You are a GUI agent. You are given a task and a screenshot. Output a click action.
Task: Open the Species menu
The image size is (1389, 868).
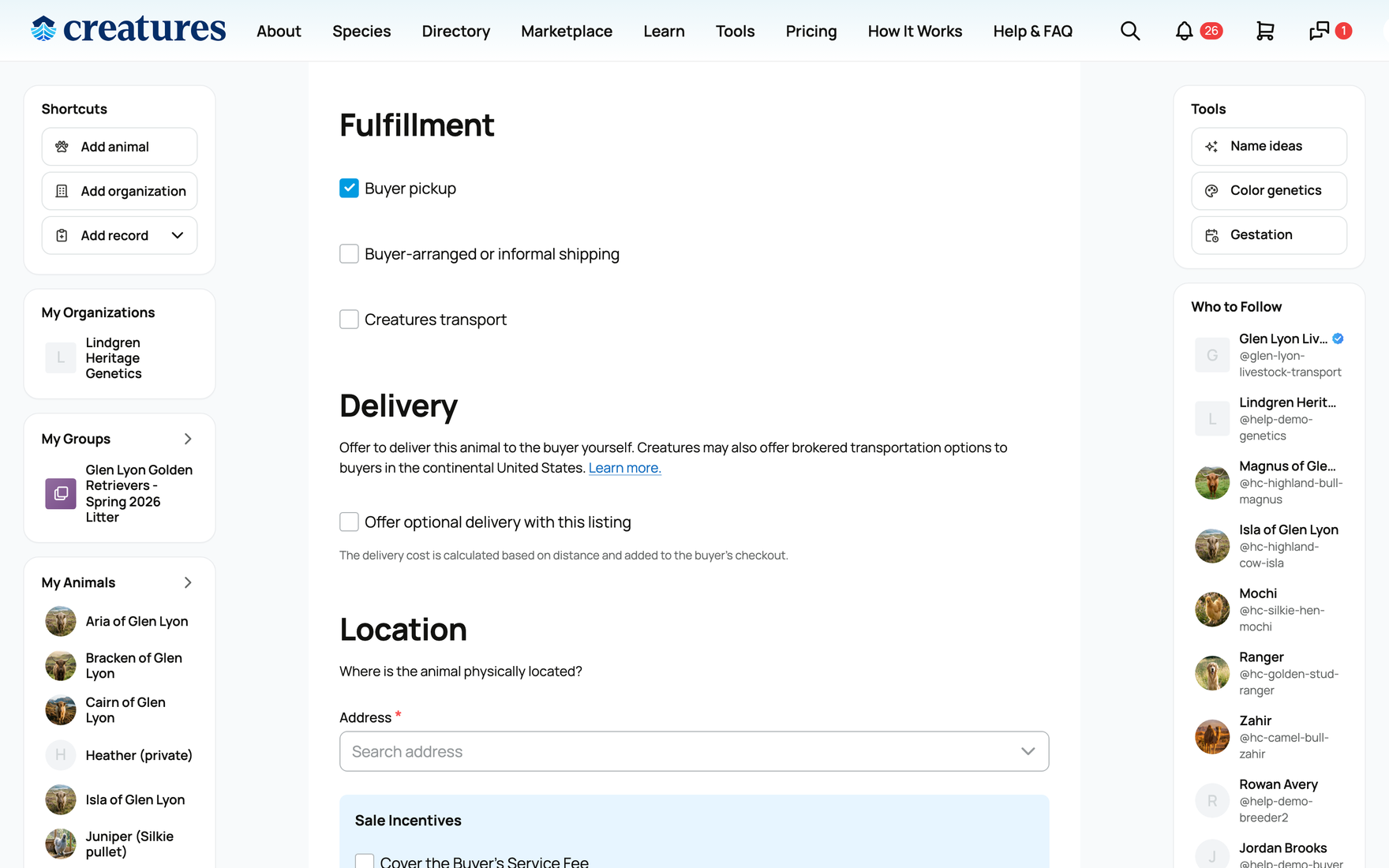pyautogui.click(x=361, y=31)
